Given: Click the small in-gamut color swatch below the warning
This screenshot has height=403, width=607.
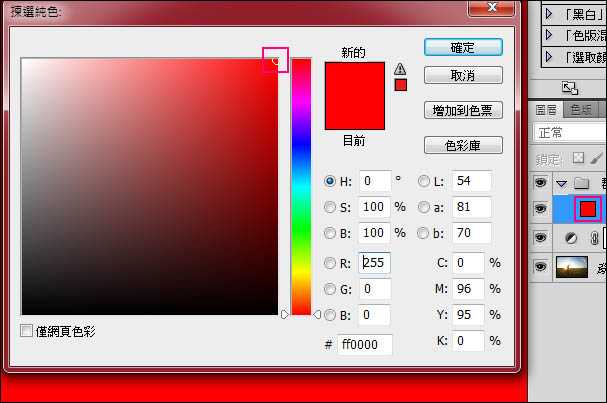Looking at the screenshot, I should pyautogui.click(x=400, y=85).
